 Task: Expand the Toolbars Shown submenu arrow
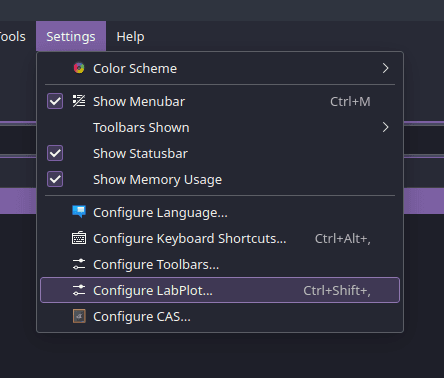[x=386, y=127]
